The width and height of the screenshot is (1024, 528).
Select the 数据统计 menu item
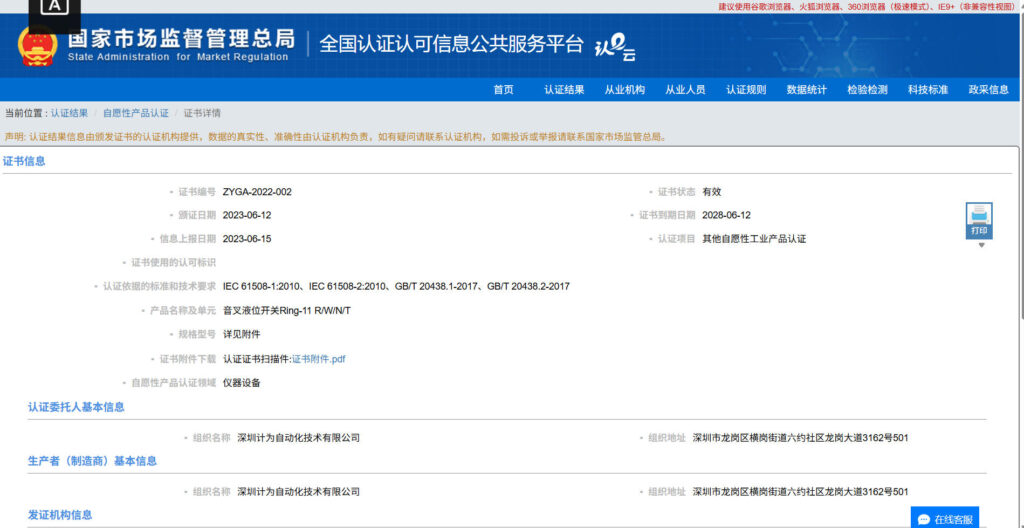point(806,90)
